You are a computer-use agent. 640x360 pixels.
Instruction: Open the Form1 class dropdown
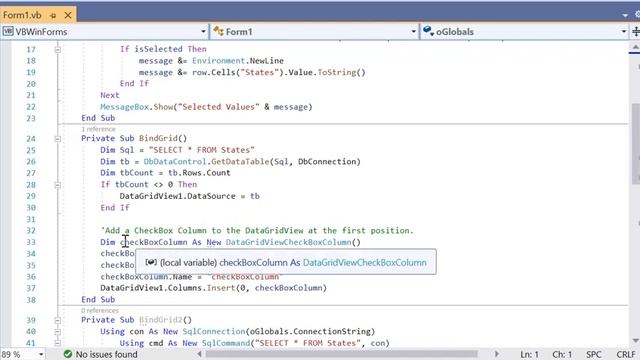tap(413, 32)
